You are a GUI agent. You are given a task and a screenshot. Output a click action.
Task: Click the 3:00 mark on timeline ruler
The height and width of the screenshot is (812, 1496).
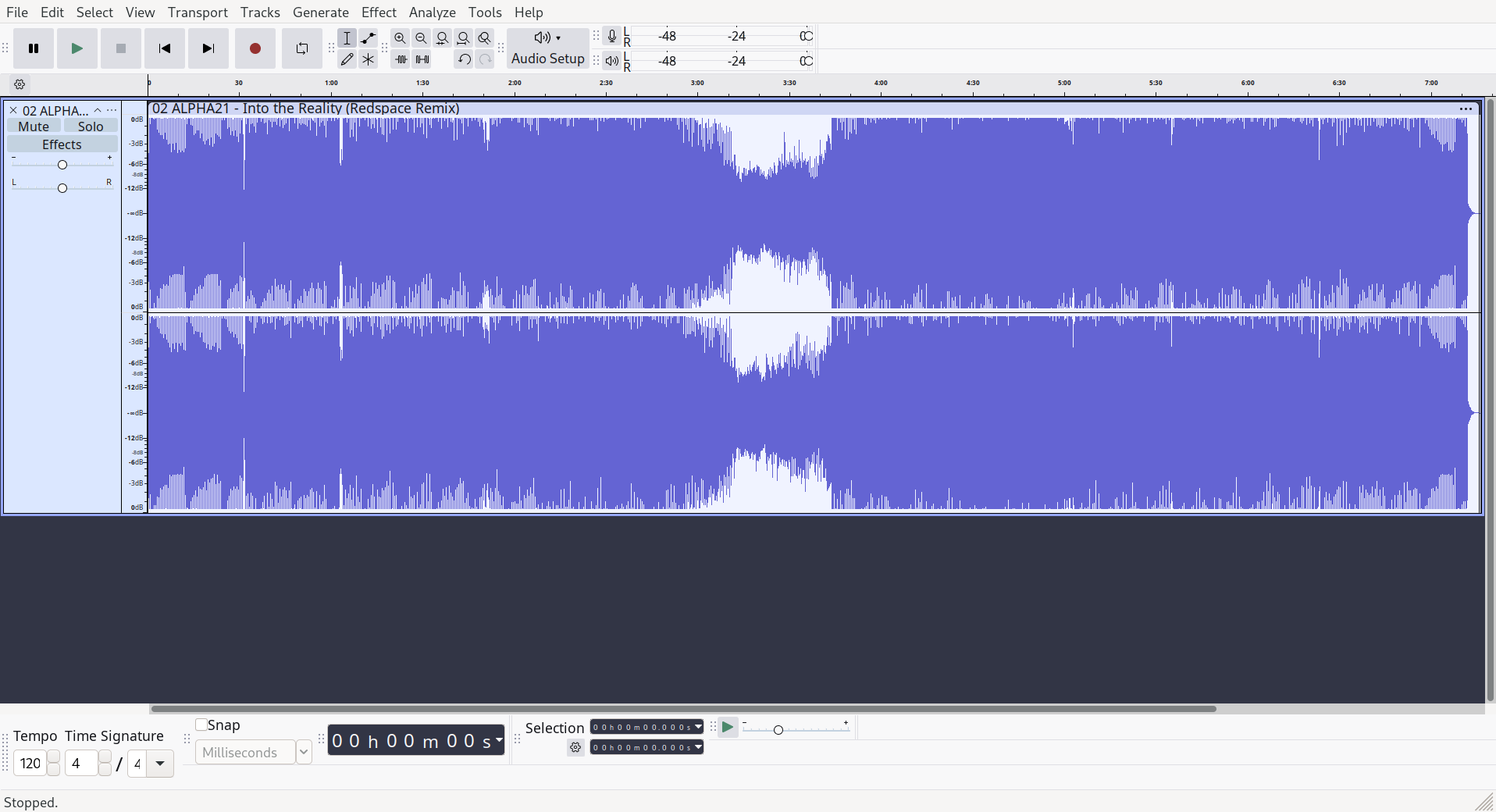coord(697,83)
